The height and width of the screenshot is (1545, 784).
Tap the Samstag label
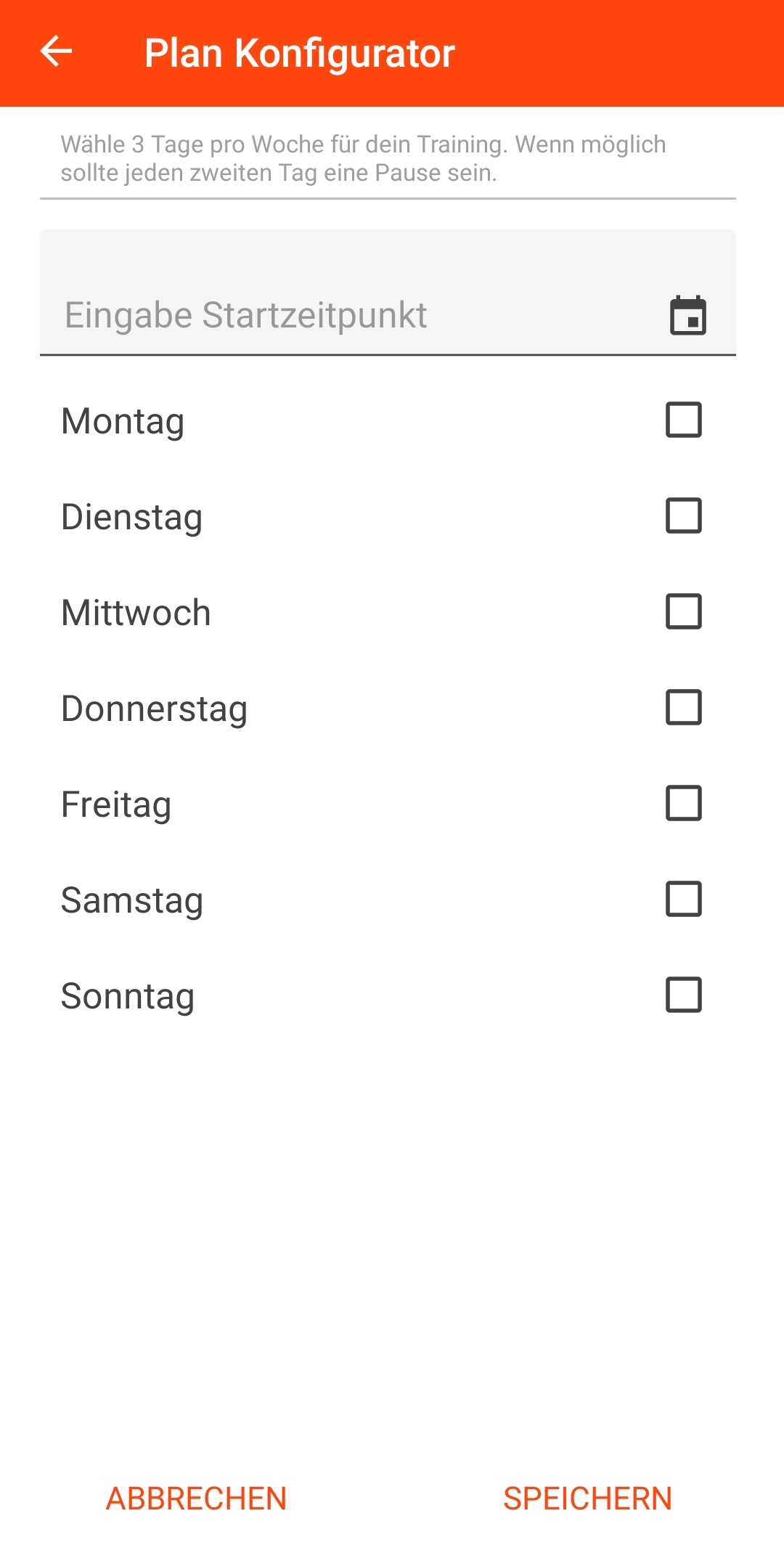point(131,900)
